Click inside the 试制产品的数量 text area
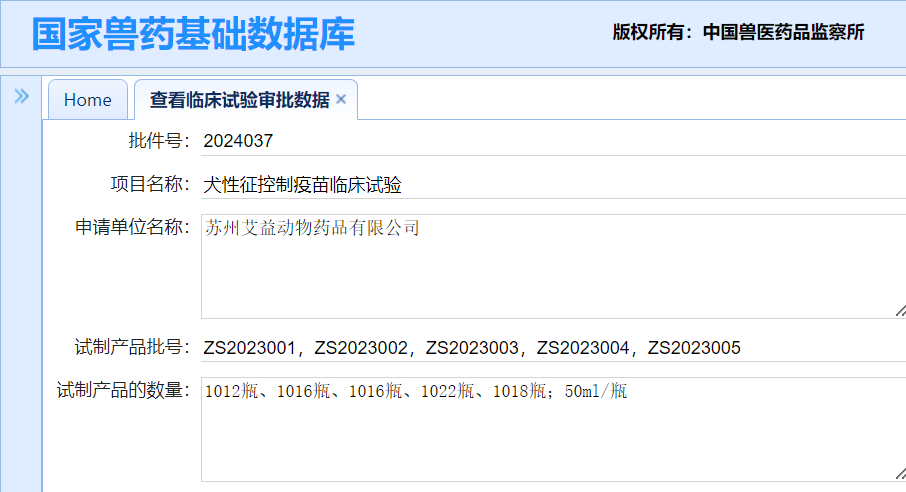This screenshot has width=906, height=492. point(554,430)
